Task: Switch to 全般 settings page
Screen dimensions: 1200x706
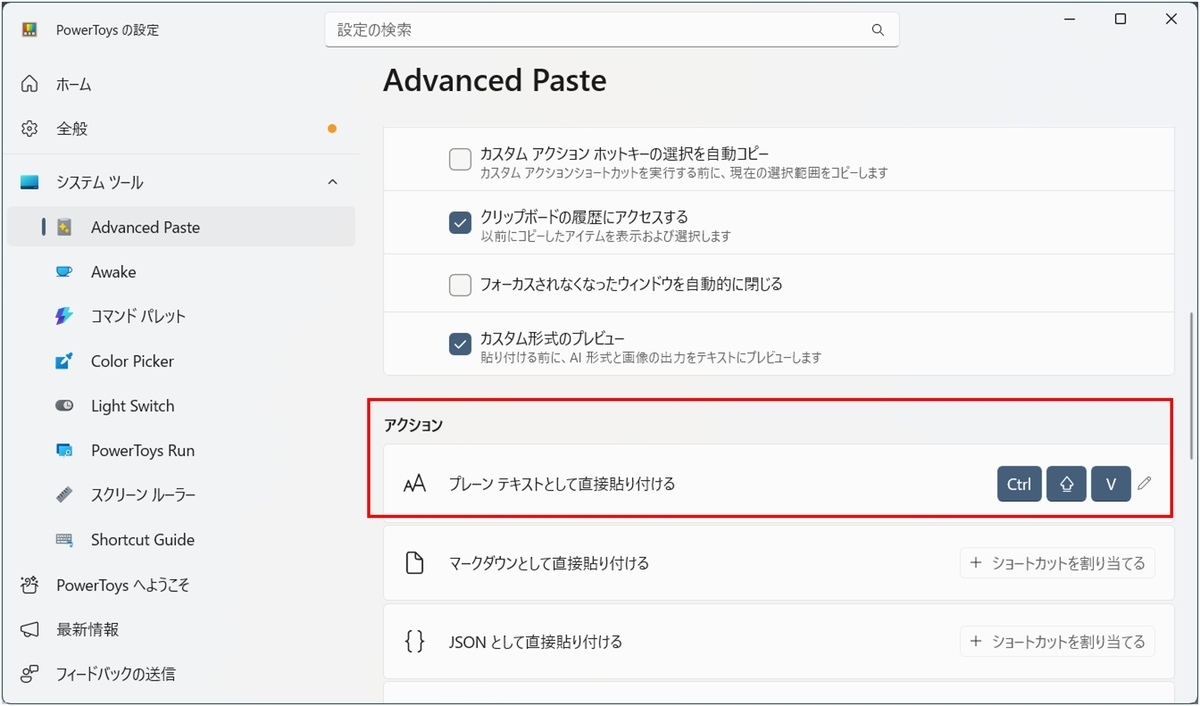Action: point(181,129)
